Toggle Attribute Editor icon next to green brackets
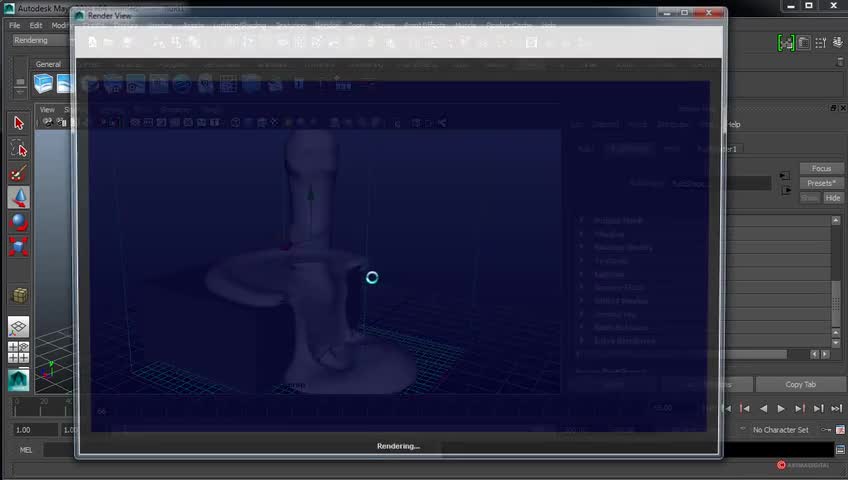848x480 pixels. 804,43
